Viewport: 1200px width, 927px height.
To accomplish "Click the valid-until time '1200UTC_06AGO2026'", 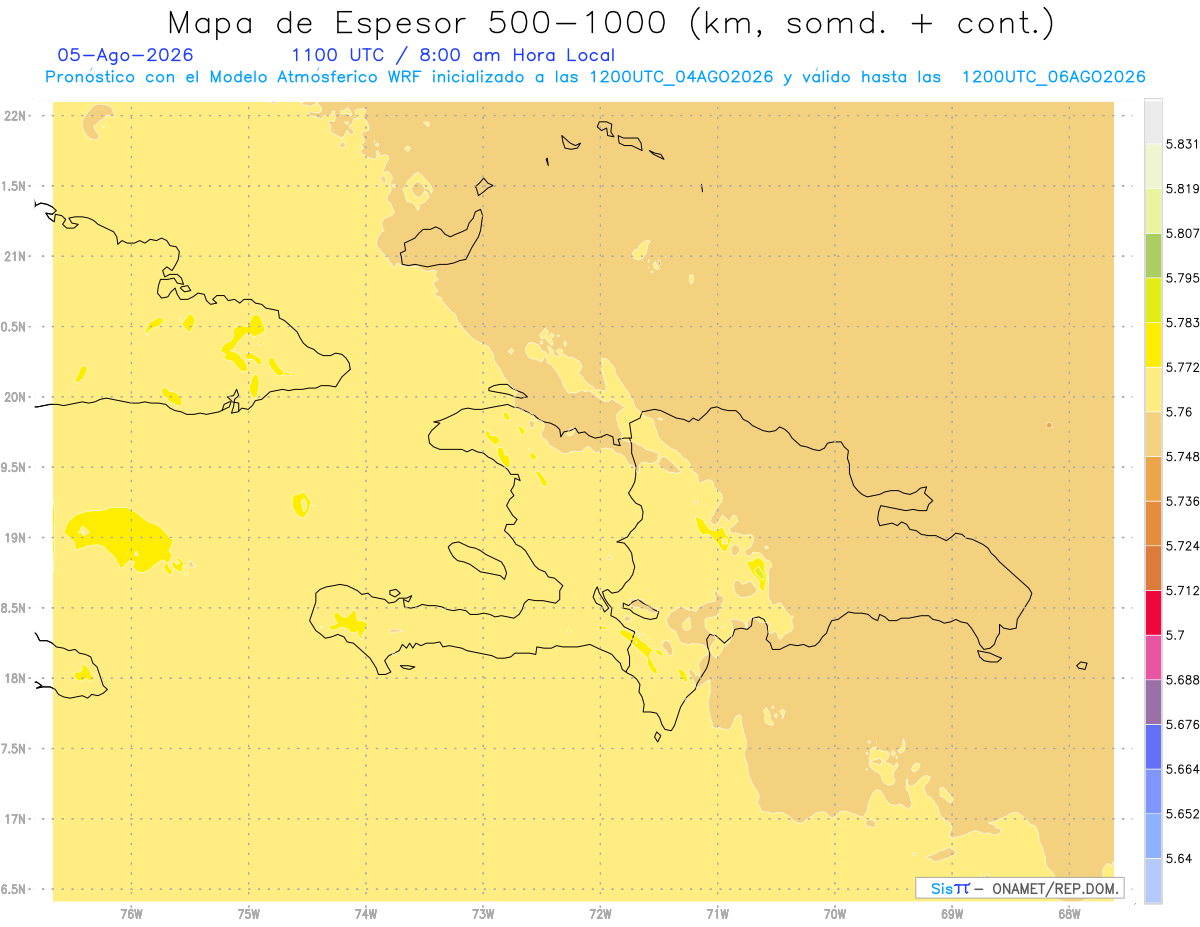I will [1053, 77].
